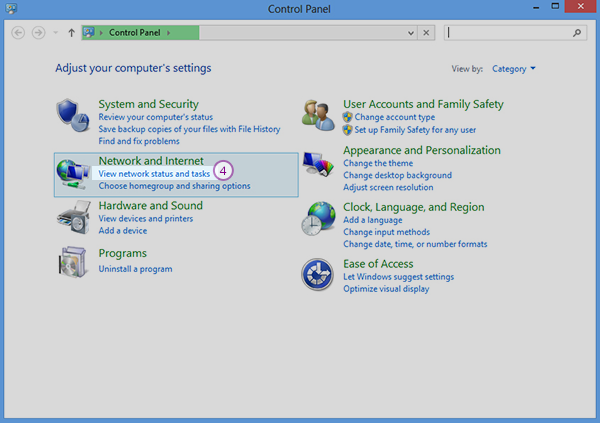
Task: Open Network and Internet heading
Action: (x=151, y=161)
